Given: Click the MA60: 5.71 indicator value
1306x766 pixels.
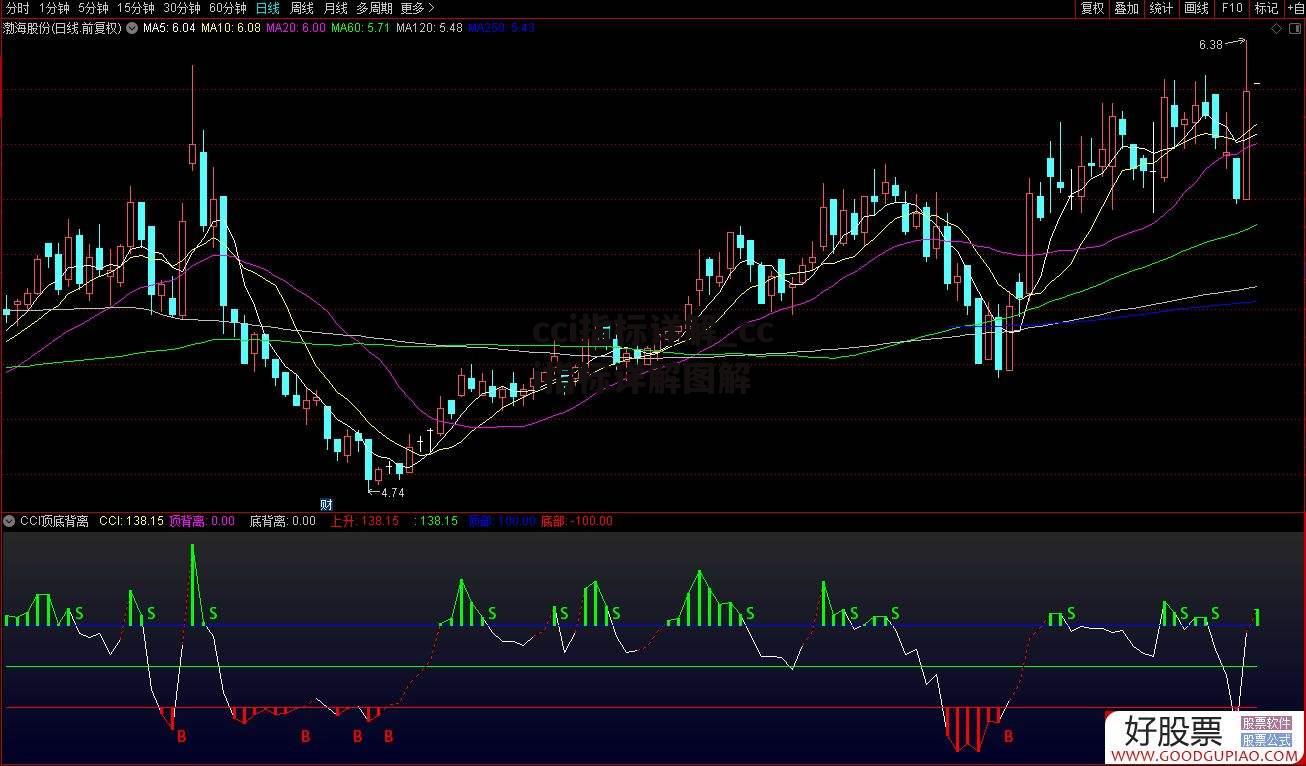Looking at the screenshot, I should [x=361, y=28].
